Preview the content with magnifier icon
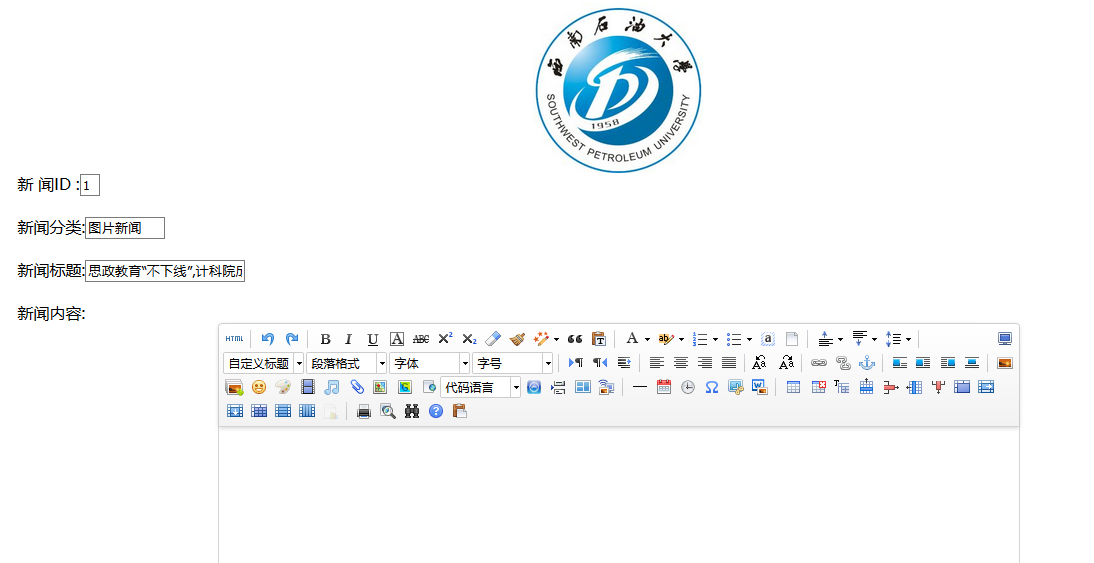Screen dimensions: 1094x563 point(388,412)
